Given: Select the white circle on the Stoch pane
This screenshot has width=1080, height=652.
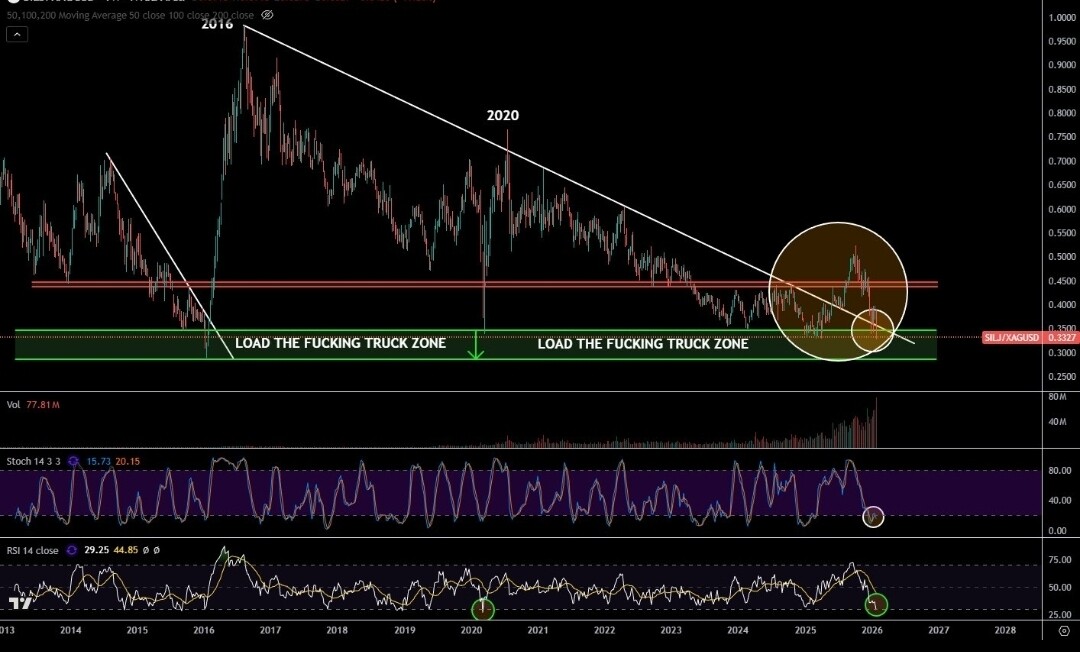Looking at the screenshot, I should tap(873, 517).
